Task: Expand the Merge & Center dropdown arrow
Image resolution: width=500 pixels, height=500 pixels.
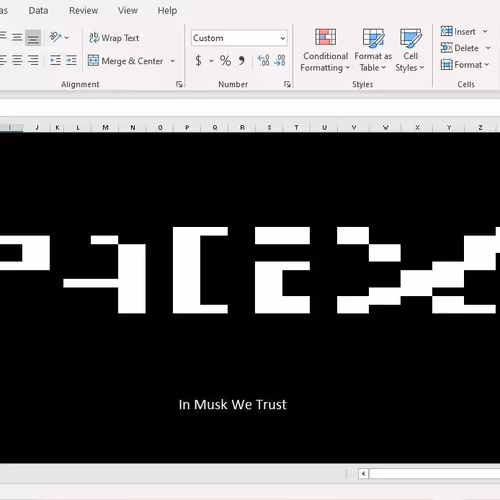Action: point(172,61)
